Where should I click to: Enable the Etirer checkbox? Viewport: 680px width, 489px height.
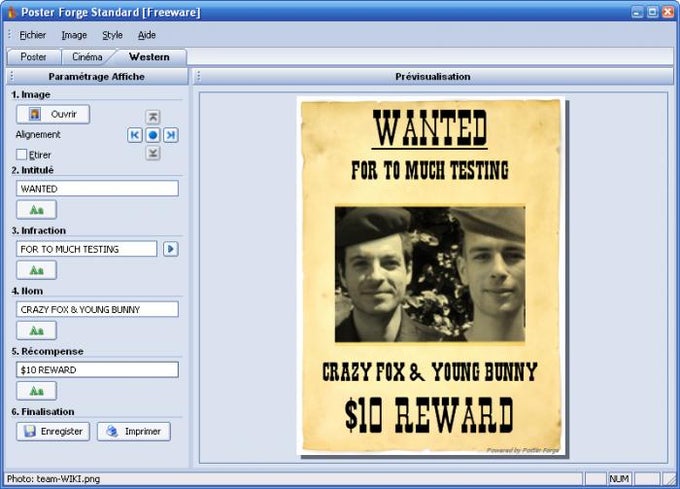(x=21, y=154)
